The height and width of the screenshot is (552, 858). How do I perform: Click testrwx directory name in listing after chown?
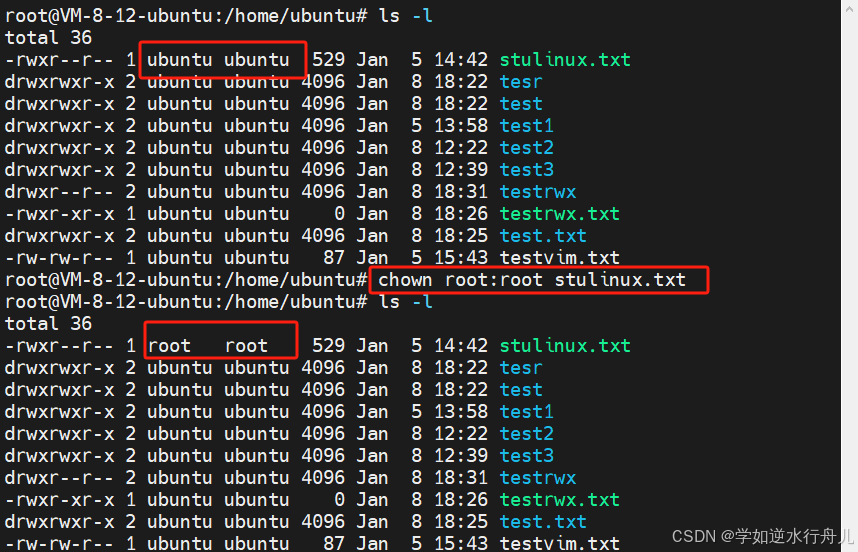(x=537, y=478)
